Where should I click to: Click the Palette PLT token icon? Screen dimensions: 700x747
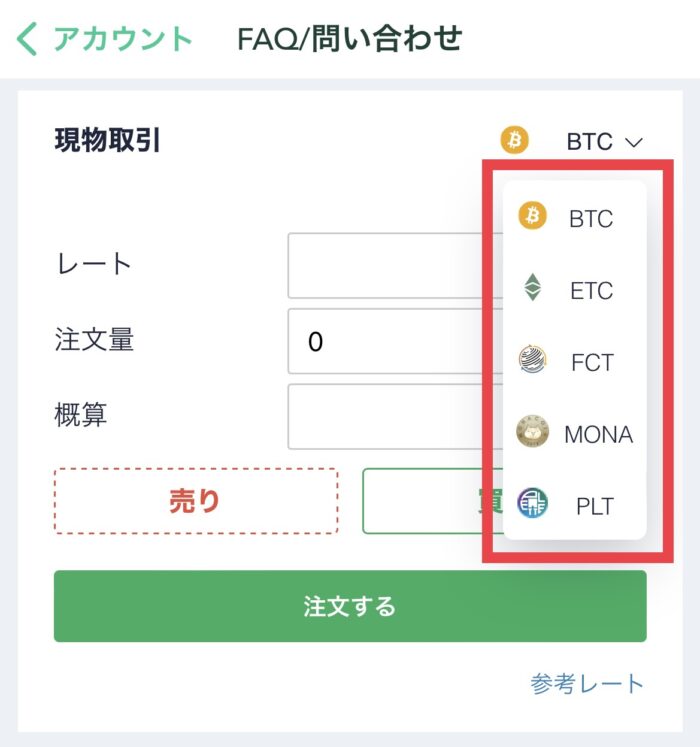[532, 503]
